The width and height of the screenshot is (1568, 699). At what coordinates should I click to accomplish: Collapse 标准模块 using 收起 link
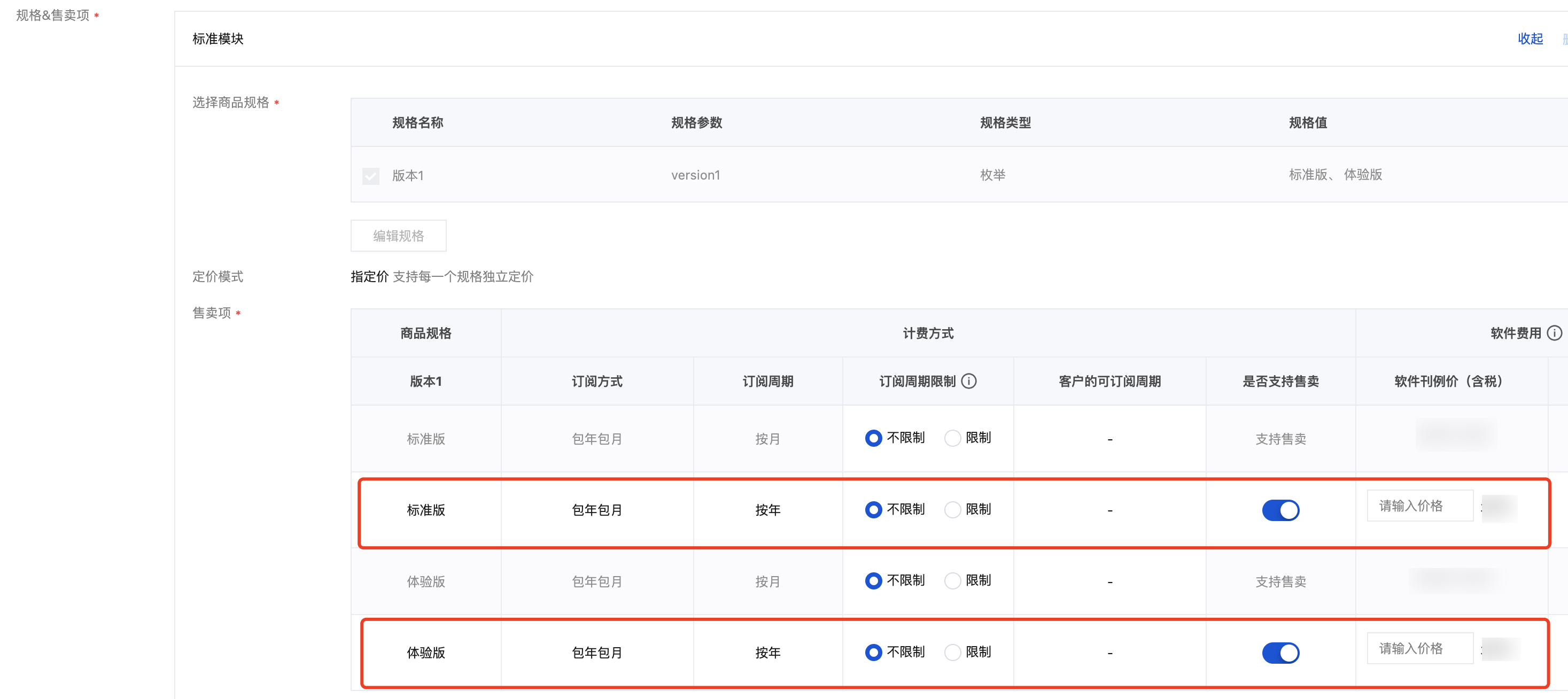point(1530,39)
